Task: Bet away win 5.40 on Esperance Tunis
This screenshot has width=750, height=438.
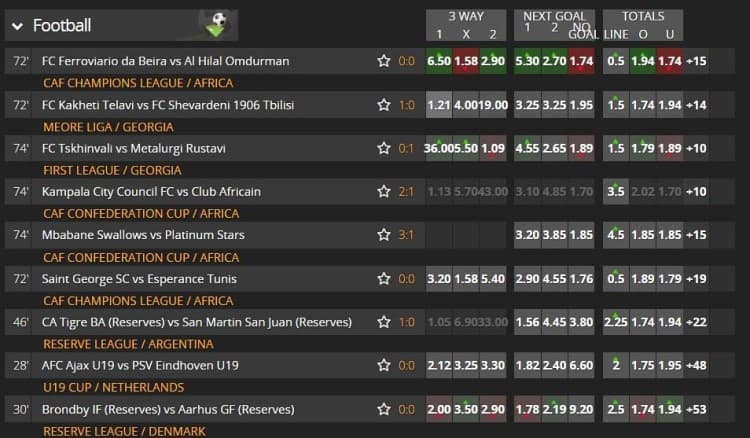Action: pyautogui.click(x=493, y=279)
